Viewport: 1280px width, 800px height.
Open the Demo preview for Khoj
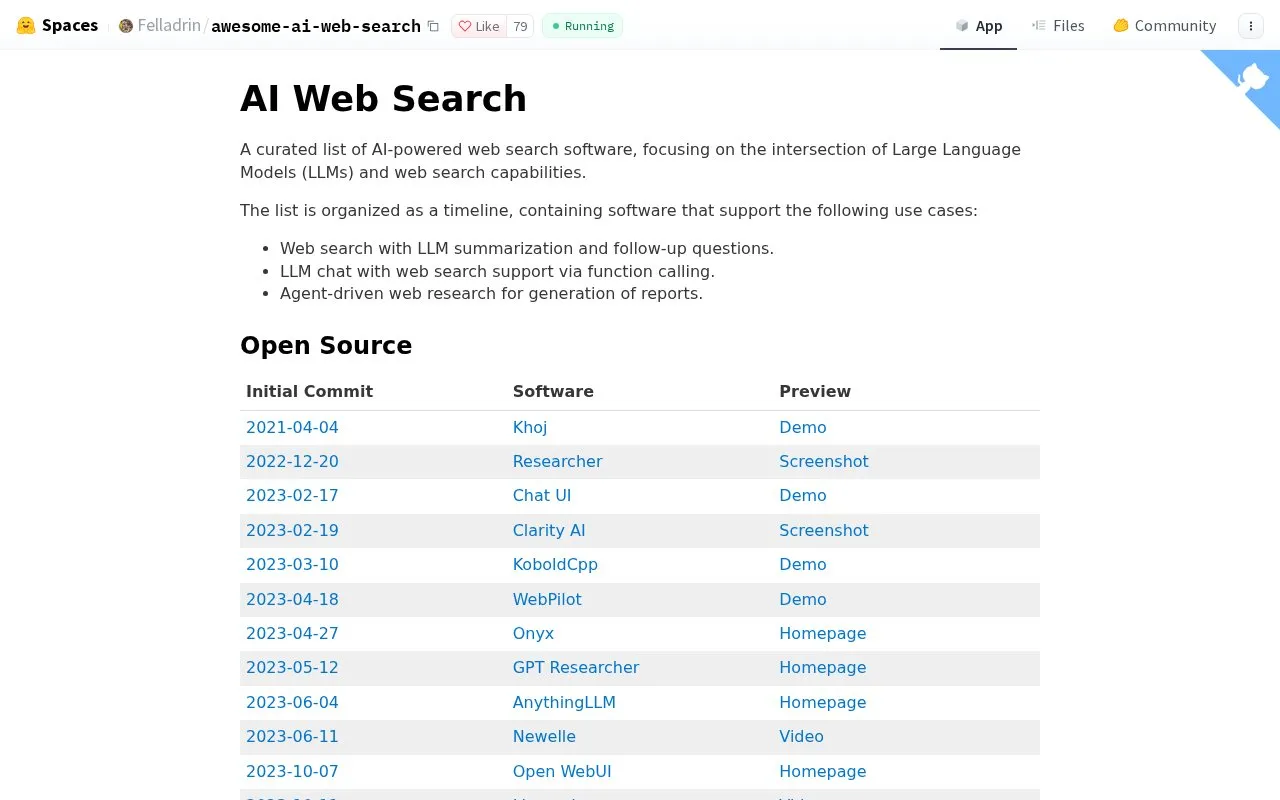click(803, 427)
